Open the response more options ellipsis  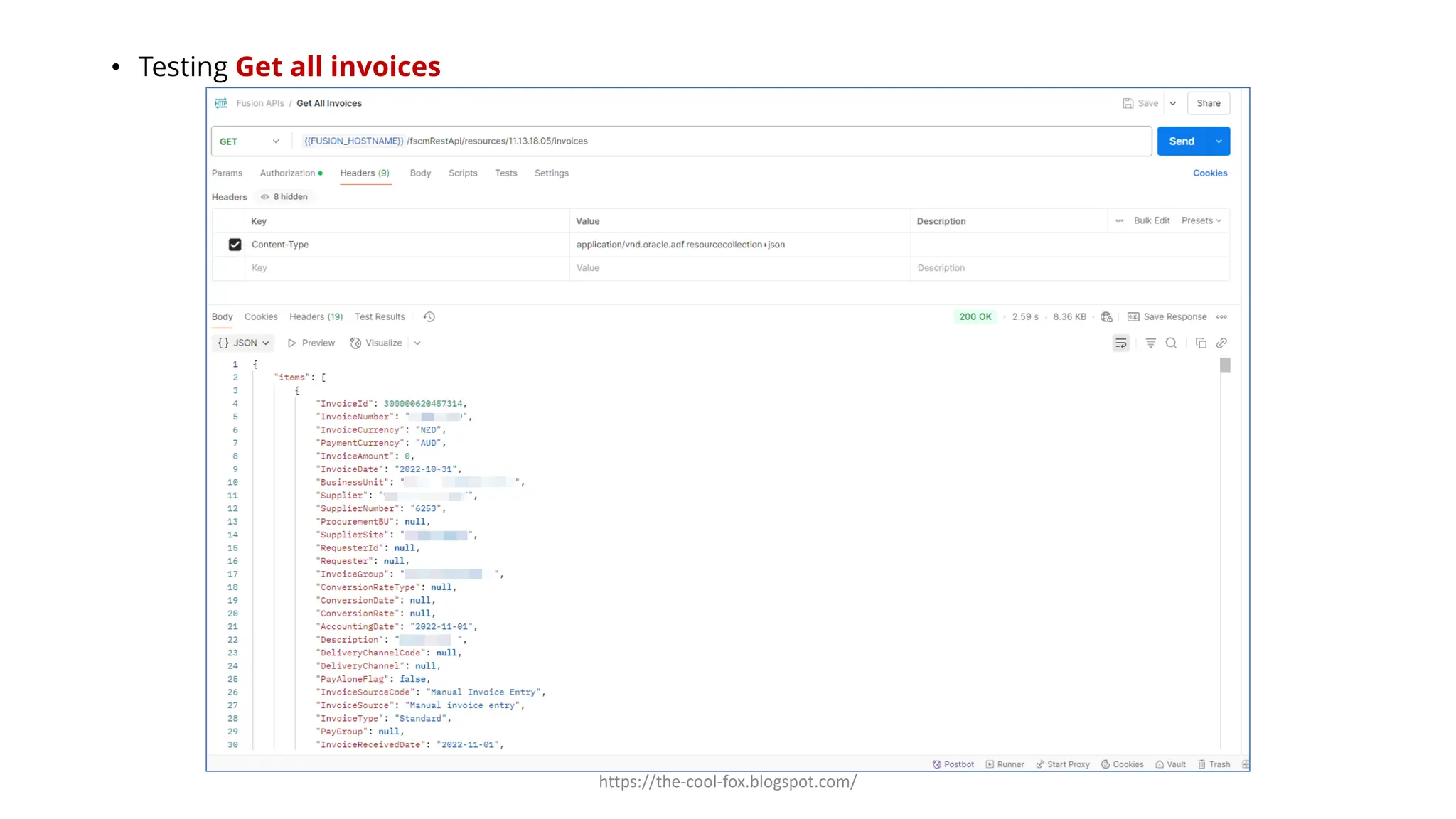(1221, 317)
